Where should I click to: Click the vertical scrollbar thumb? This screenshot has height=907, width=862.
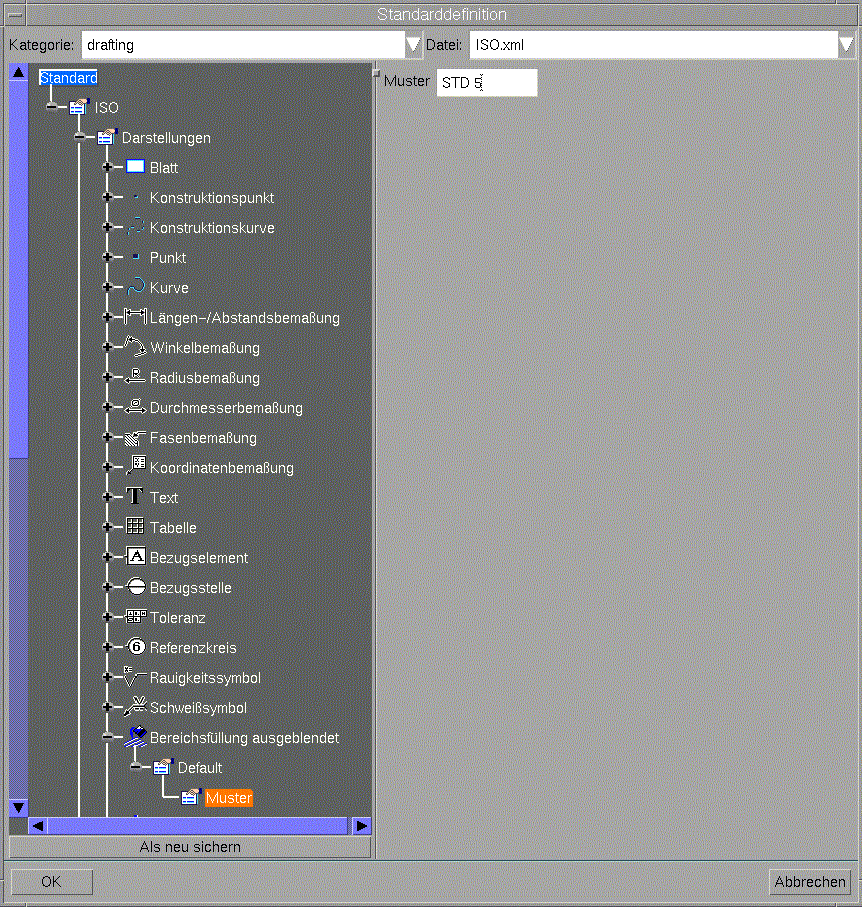tap(19, 269)
